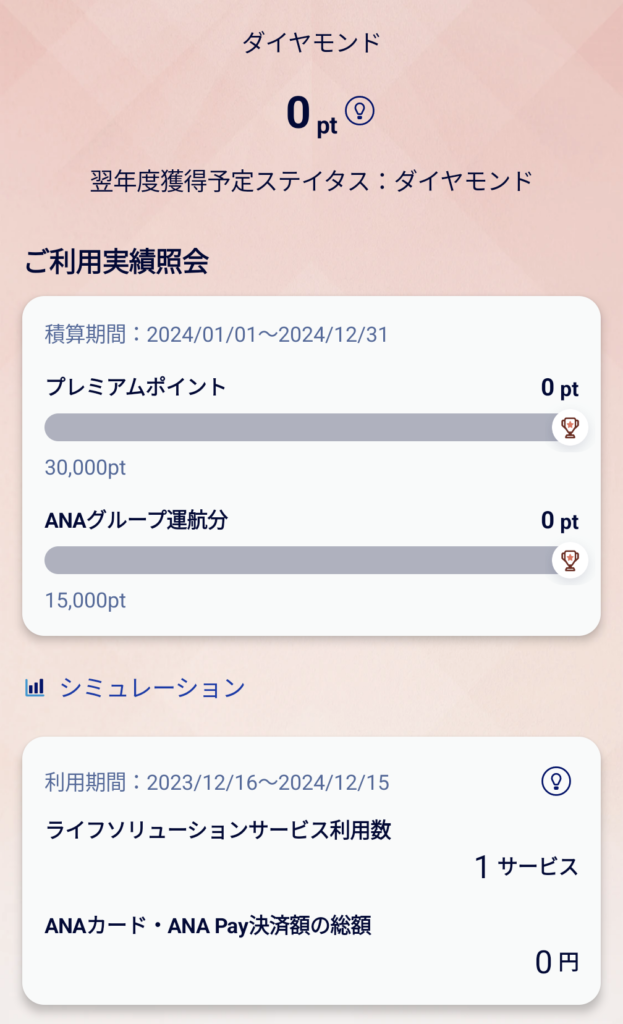Select the ダイヤモンド status title at top
The height and width of the screenshot is (1024, 623).
pyautogui.click(x=311, y=43)
